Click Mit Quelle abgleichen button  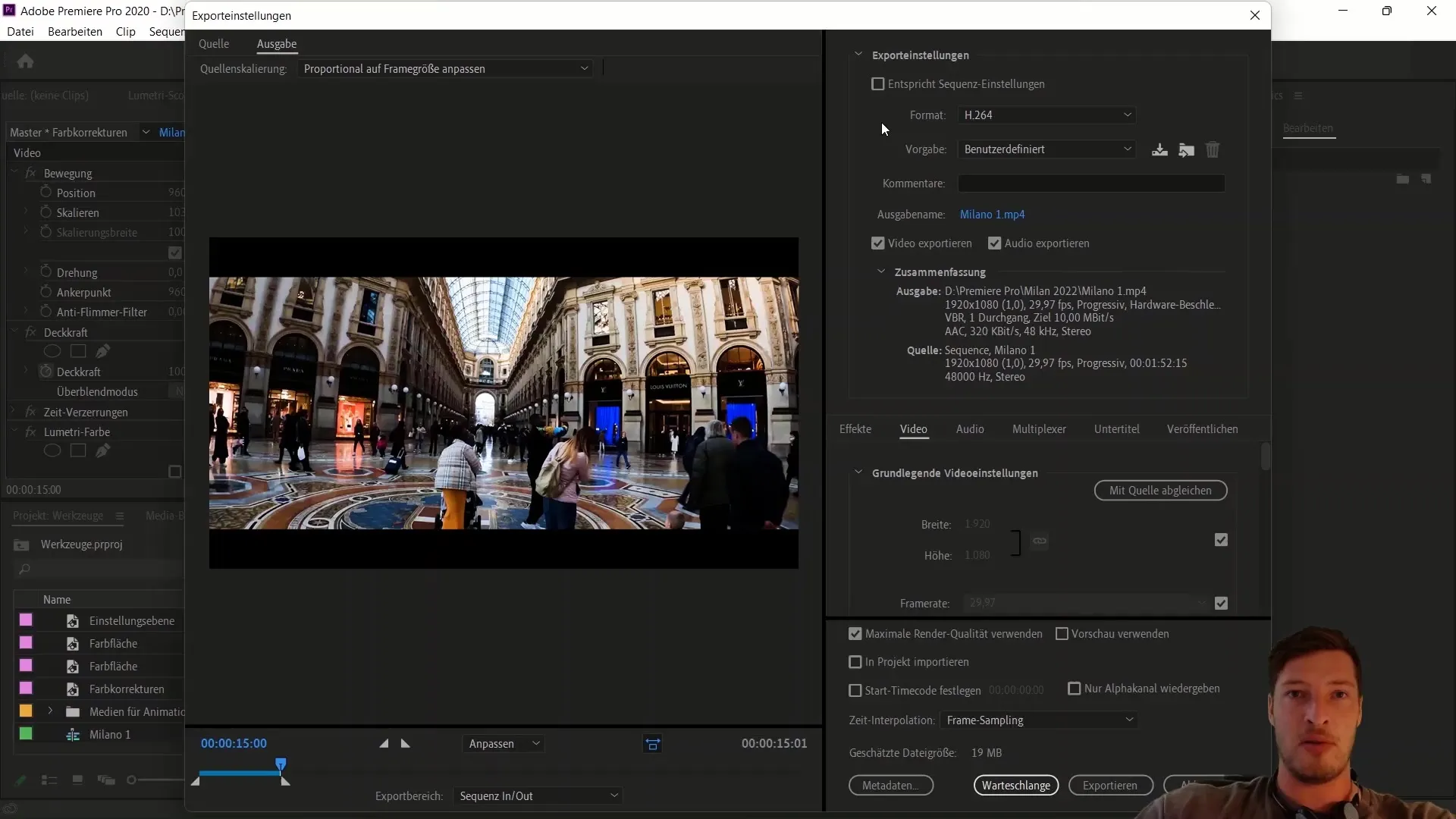pos(1160,491)
